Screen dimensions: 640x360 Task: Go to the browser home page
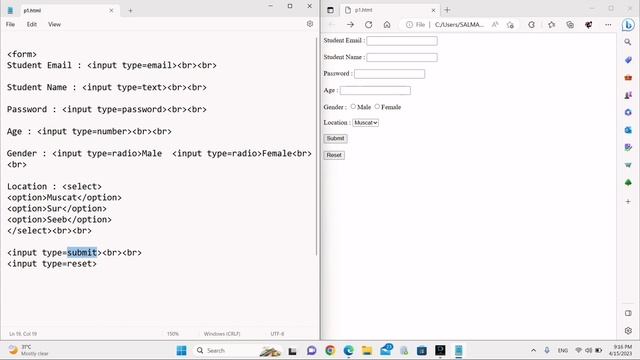387,25
